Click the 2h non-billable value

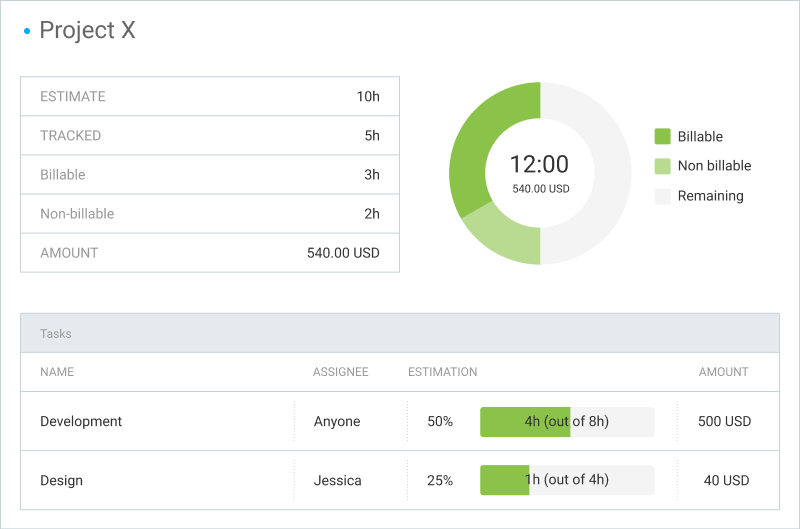(x=372, y=214)
